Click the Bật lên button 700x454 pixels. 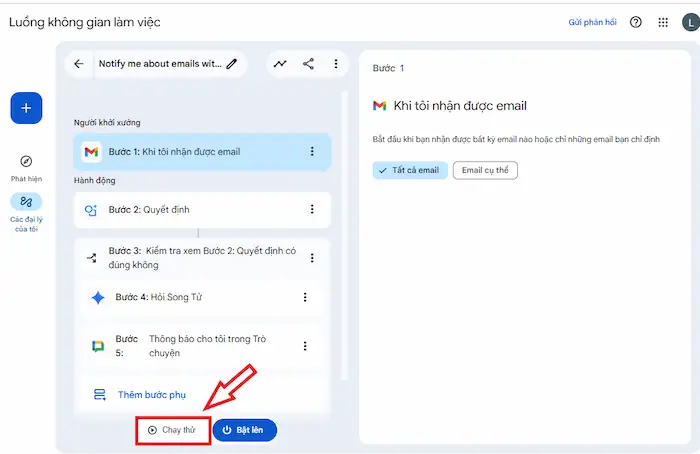pyautogui.click(x=245, y=430)
